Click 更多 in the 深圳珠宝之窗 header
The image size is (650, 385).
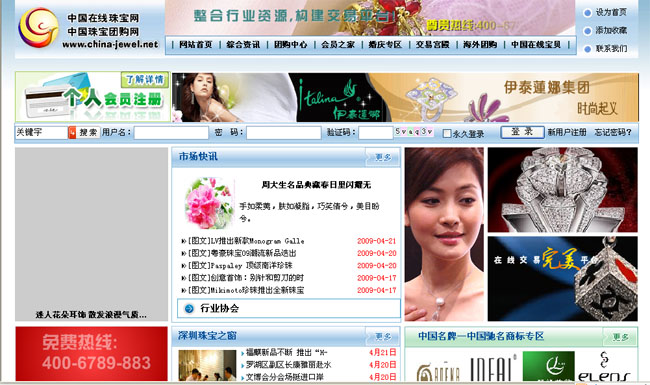click(x=383, y=337)
